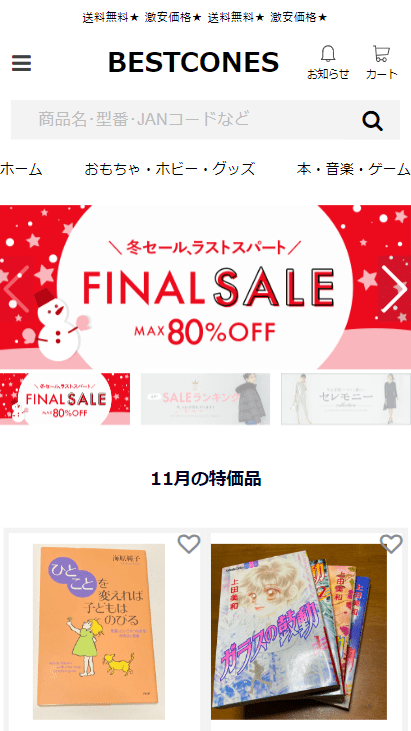Open the カート shopping cart
This screenshot has height=731, width=411.
(x=381, y=62)
